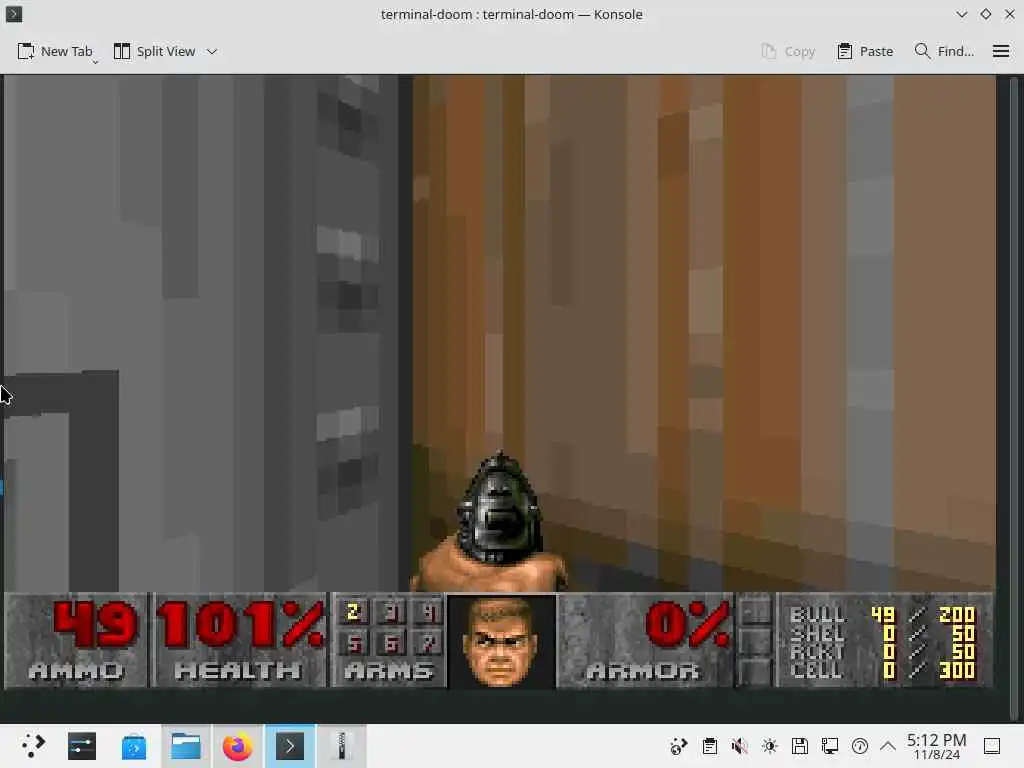
Task: Switch to the Konsole taskbar entry
Action: (x=289, y=746)
